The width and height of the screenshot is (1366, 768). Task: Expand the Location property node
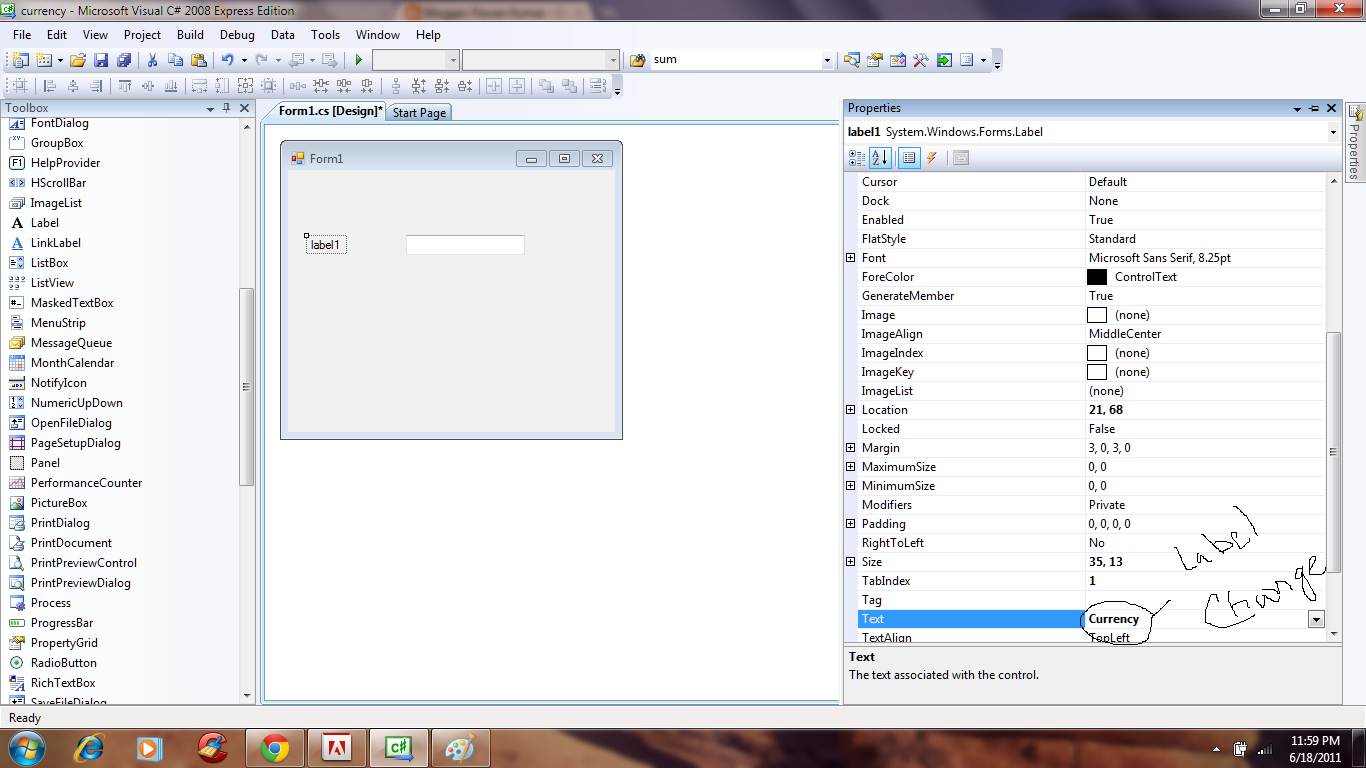click(x=851, y=410)
